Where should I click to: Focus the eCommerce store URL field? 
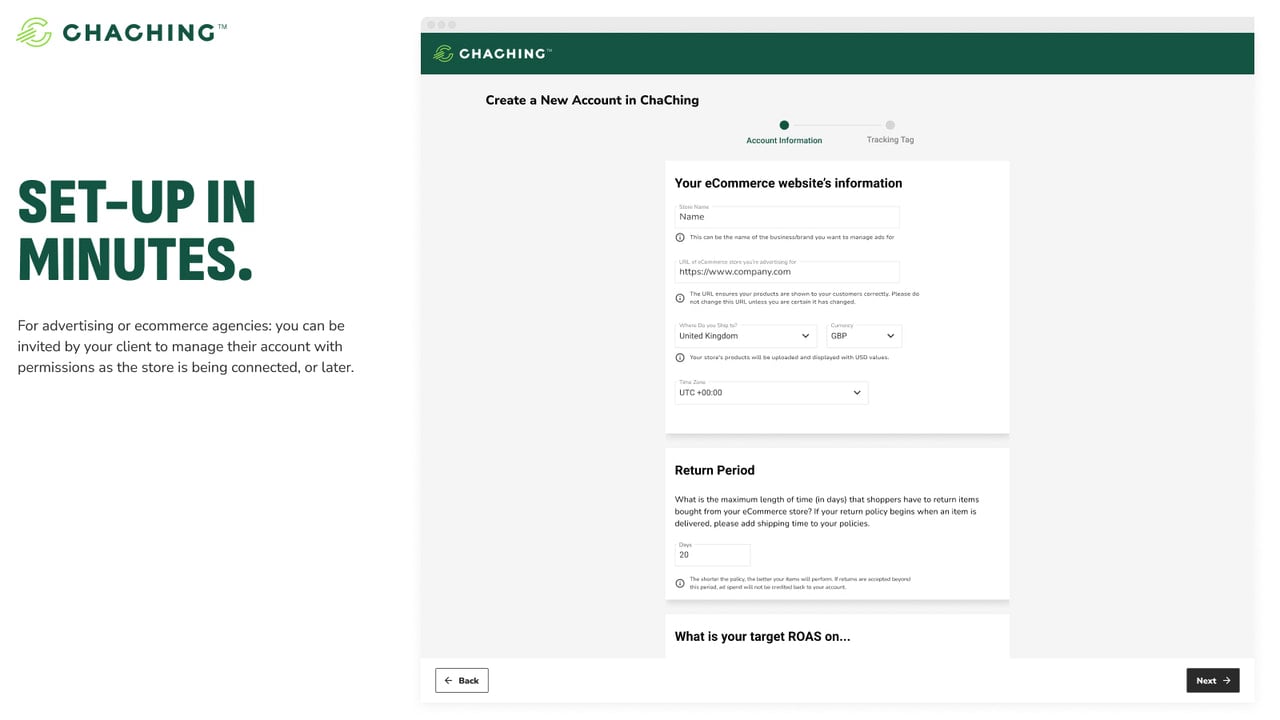[x=787, y=271]
